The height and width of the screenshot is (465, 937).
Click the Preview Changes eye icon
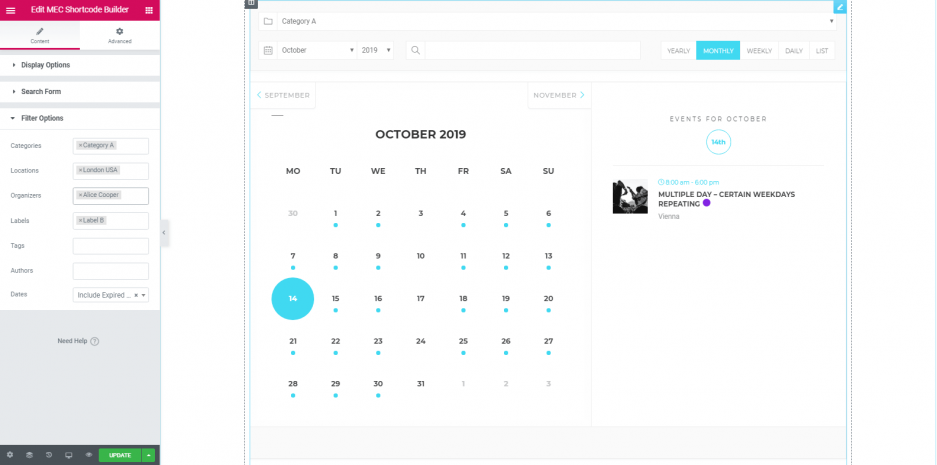pos(88,455)
